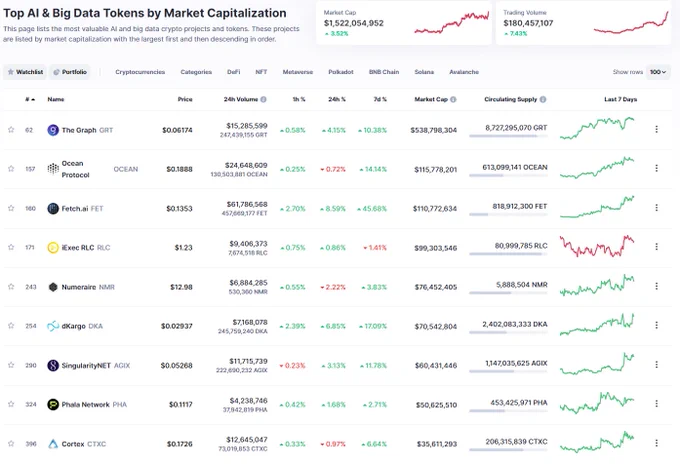Open info tooltip beside Market Cap header
The height and width of the screenshot is (464, 680).
453,99
